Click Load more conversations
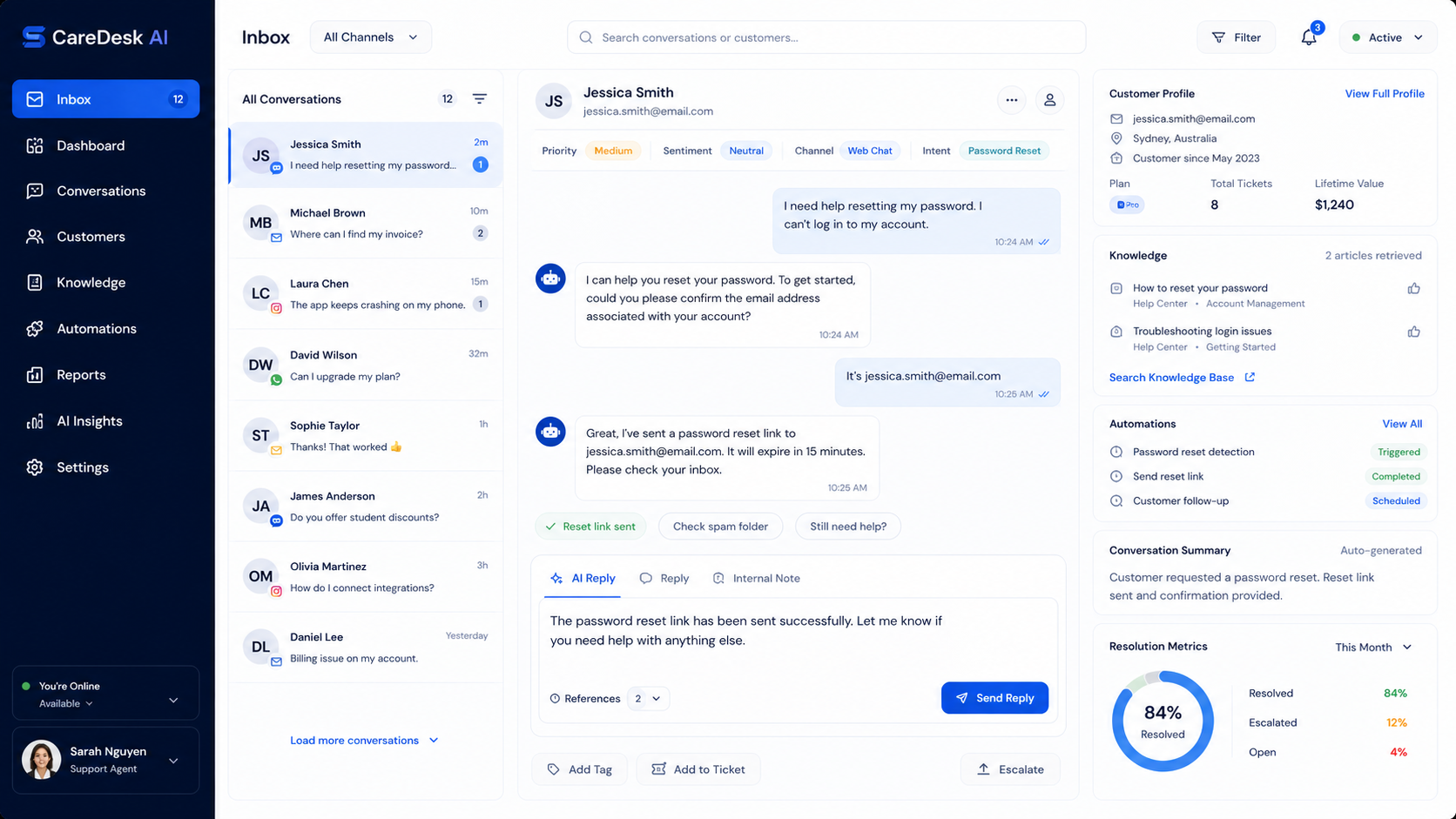Screen dimensions: 1456x819 pos(364,741)
